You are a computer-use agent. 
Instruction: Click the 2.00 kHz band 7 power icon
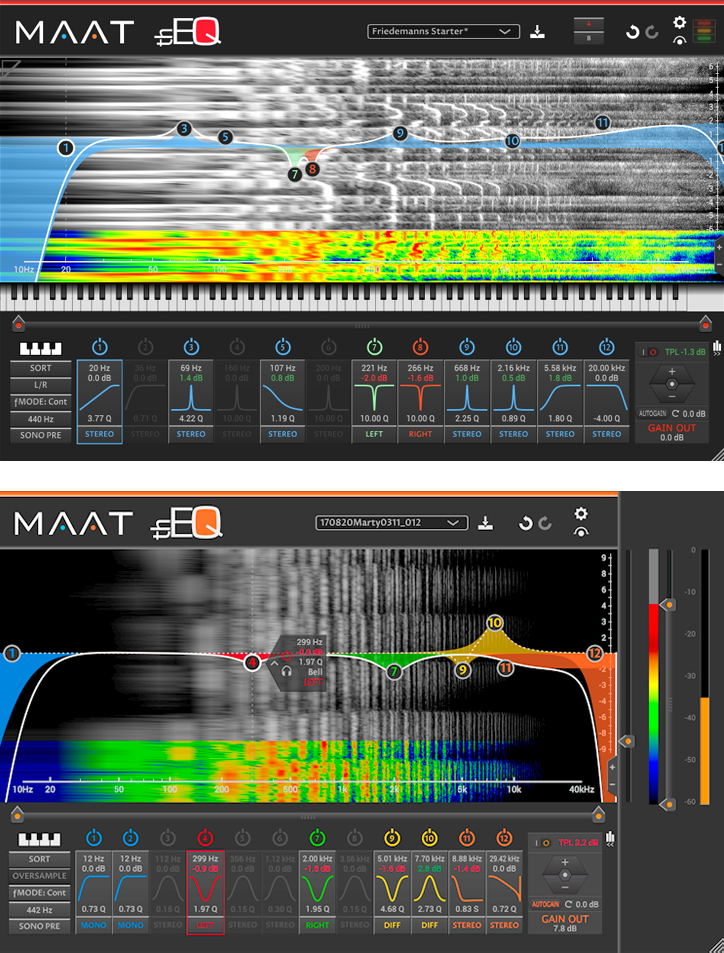pyautogui.click(x=317, y=837)
